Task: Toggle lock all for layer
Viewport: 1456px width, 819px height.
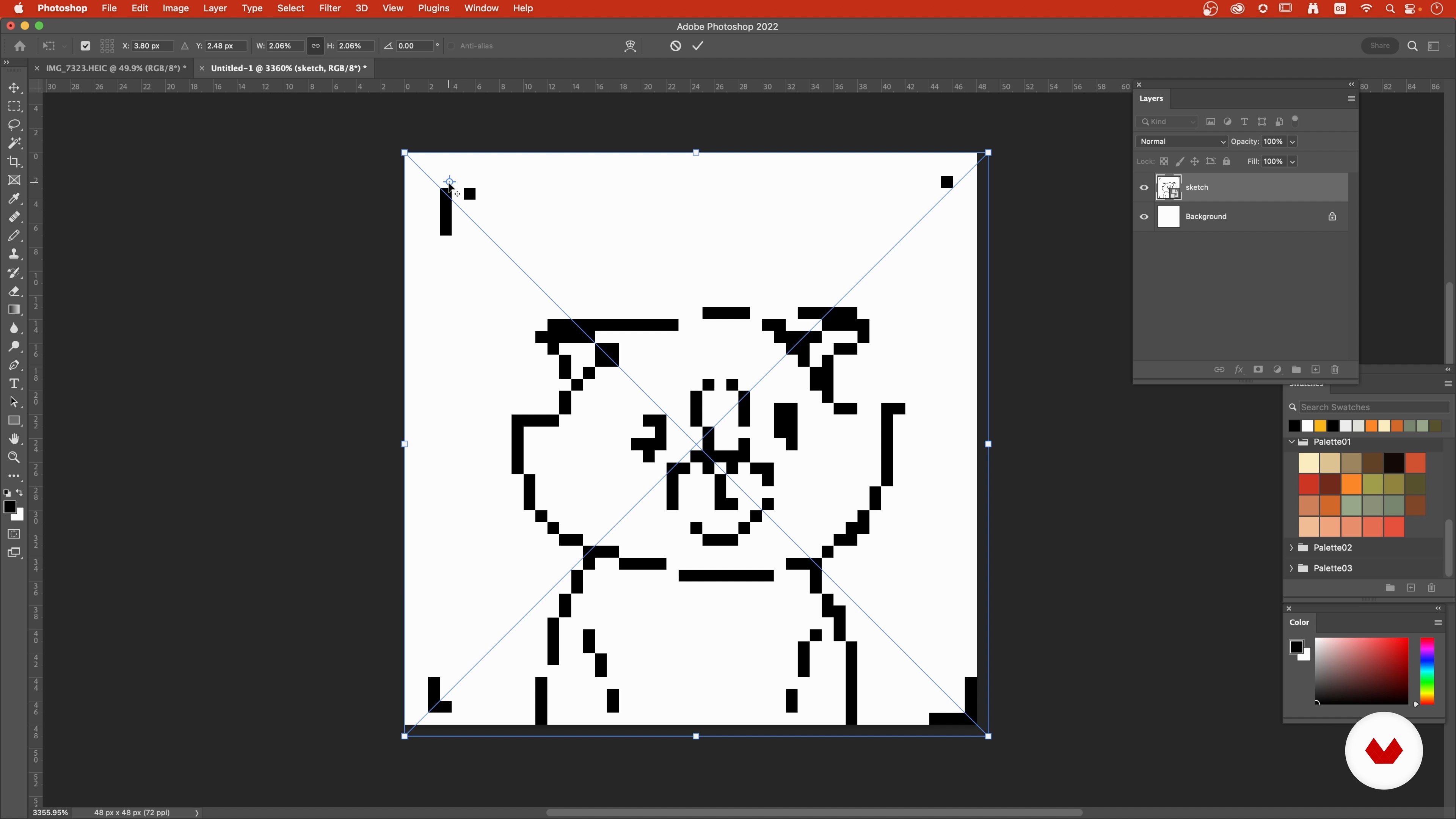Action: 1227,162
